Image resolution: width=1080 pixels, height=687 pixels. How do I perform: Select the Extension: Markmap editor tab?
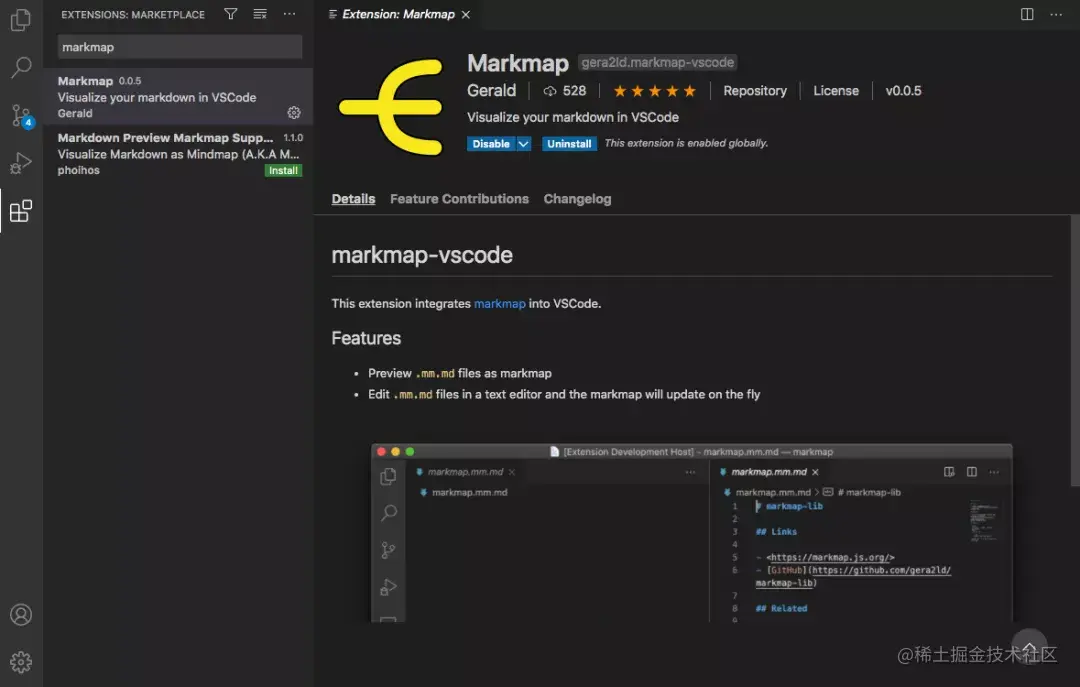(x=398, y=14)
